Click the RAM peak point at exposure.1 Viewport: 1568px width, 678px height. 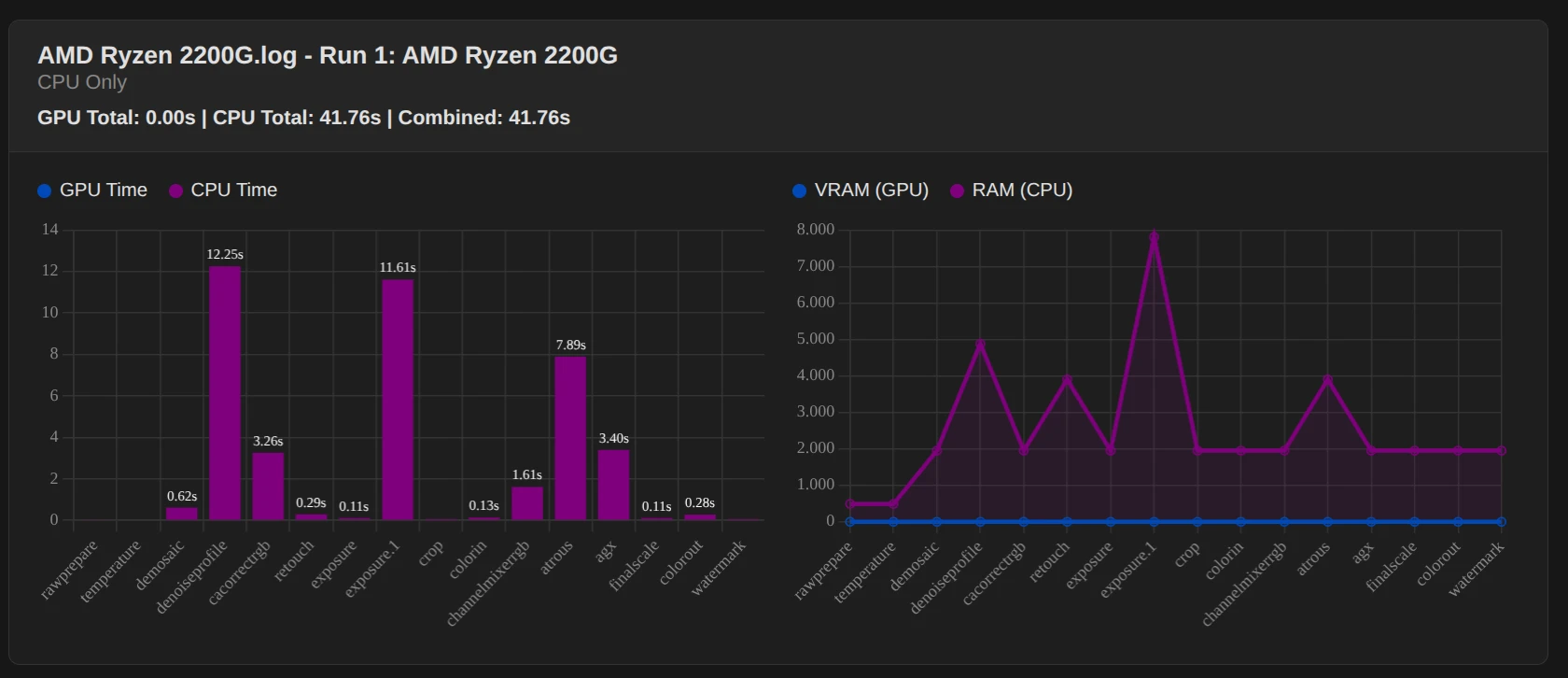click(x=1154, y=237)
